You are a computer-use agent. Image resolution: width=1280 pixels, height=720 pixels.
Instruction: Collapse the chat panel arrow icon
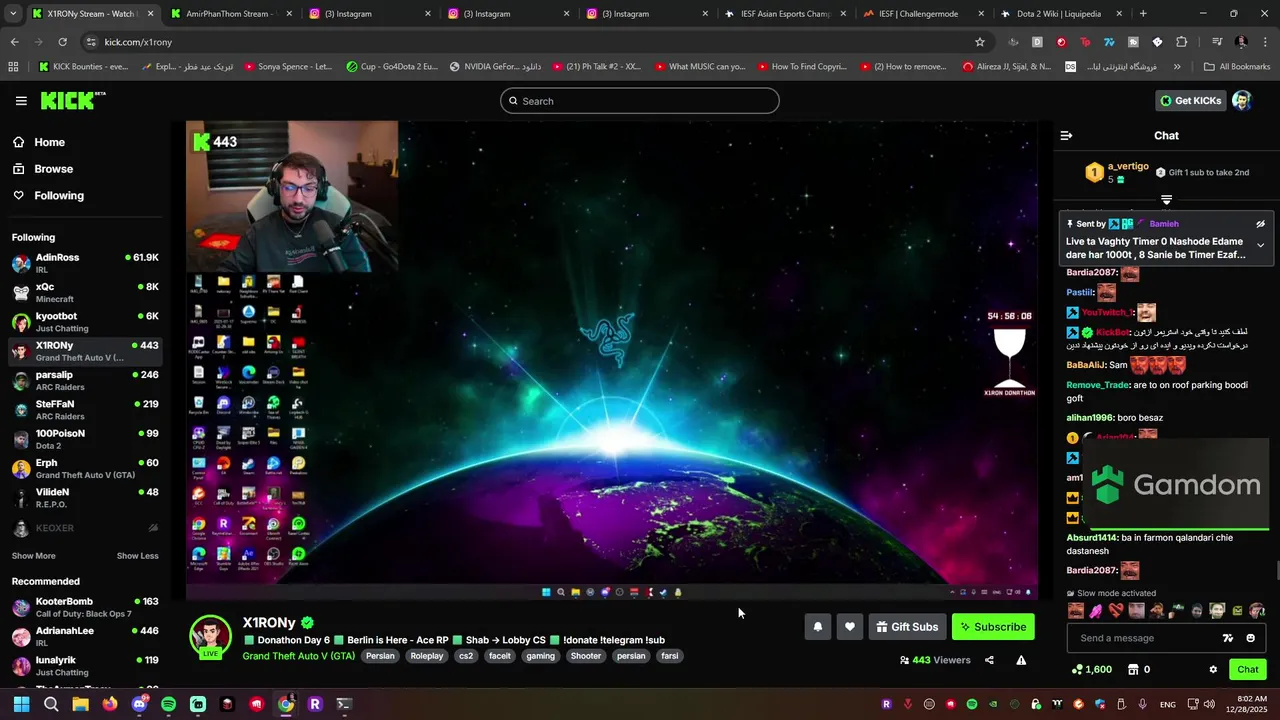[x=1066, y=135]
